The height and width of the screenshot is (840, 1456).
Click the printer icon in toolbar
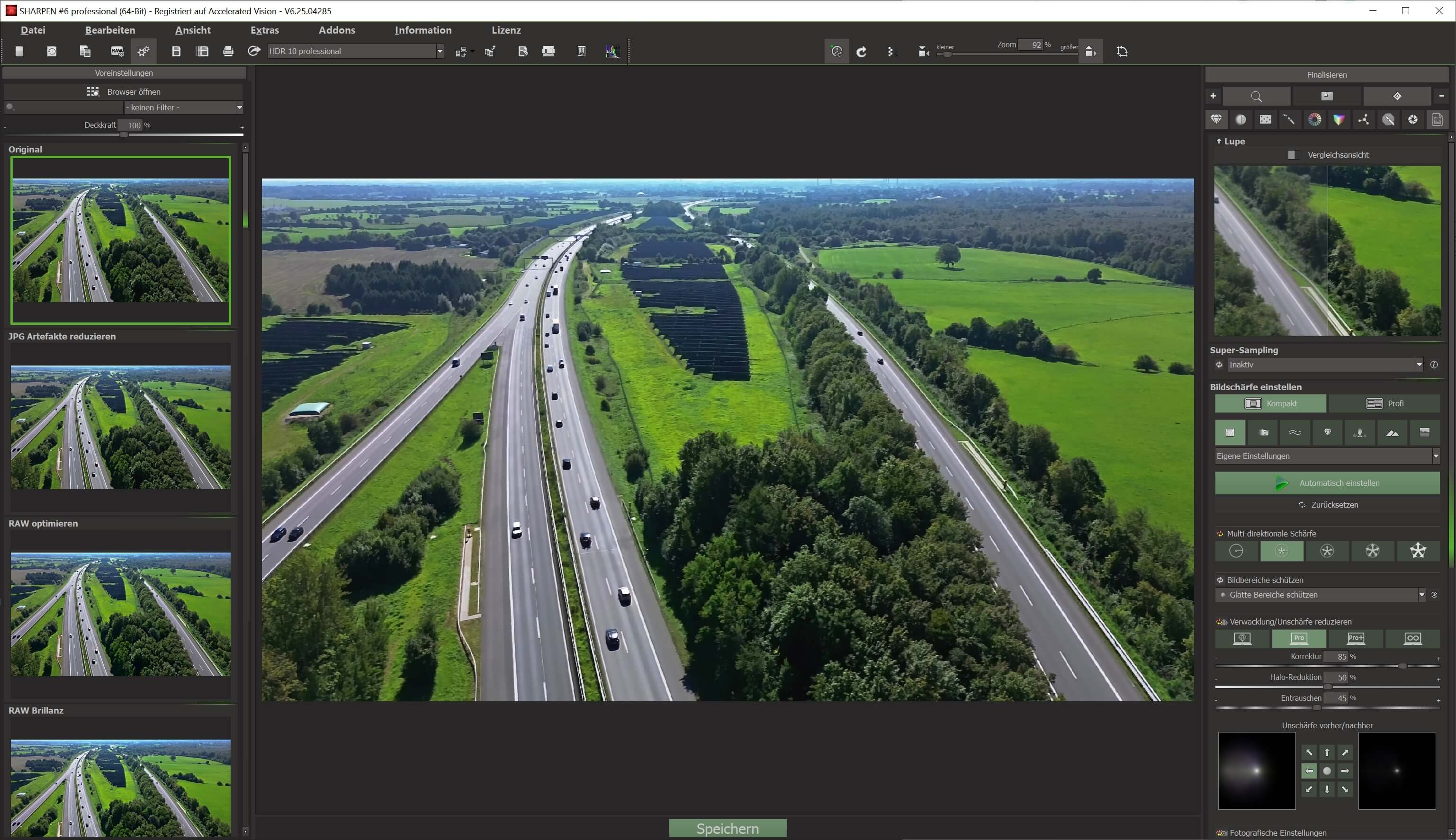tap(228, 51)
